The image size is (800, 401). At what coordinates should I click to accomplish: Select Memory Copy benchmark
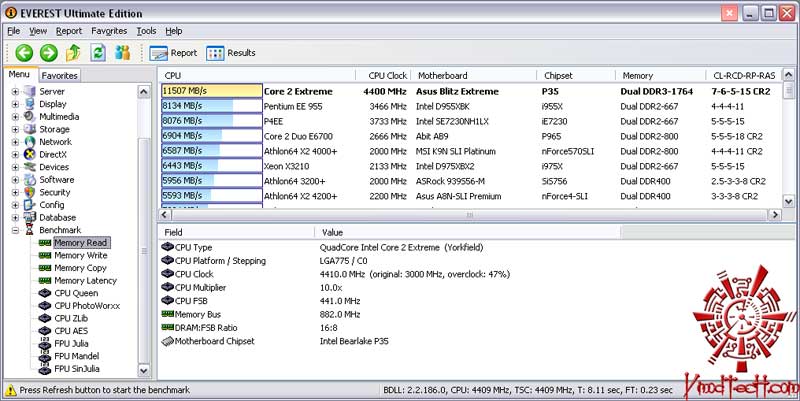click(80, 268)
